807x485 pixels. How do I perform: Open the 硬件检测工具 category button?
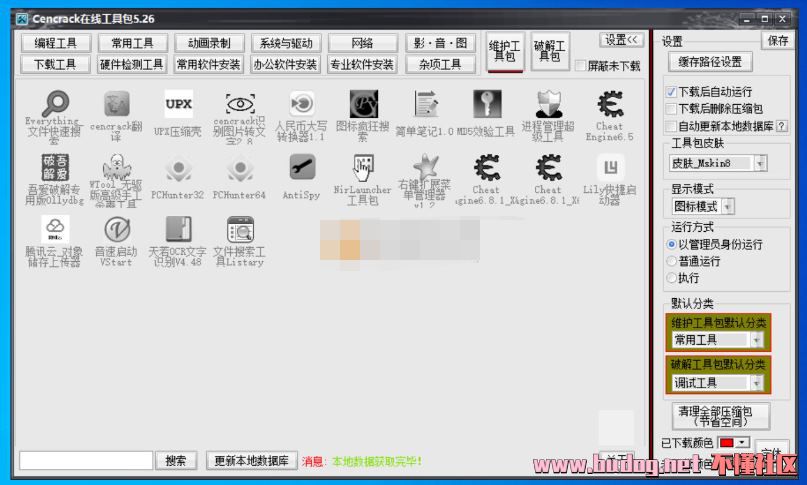click(132, 64)
